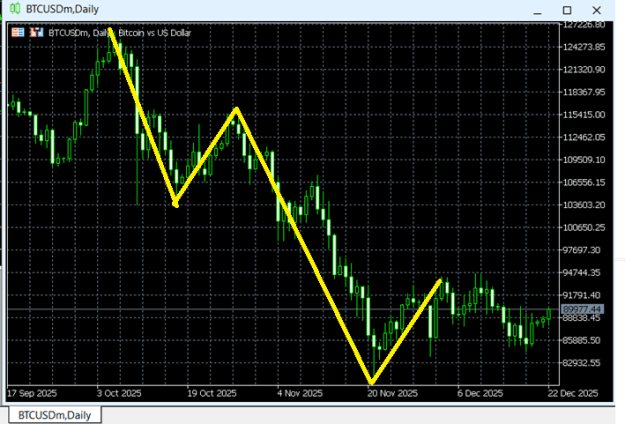This screenshot has height=424, width=625.
Task: Click the 100650.25 price scale value
Action: click(x=584, y=228)
